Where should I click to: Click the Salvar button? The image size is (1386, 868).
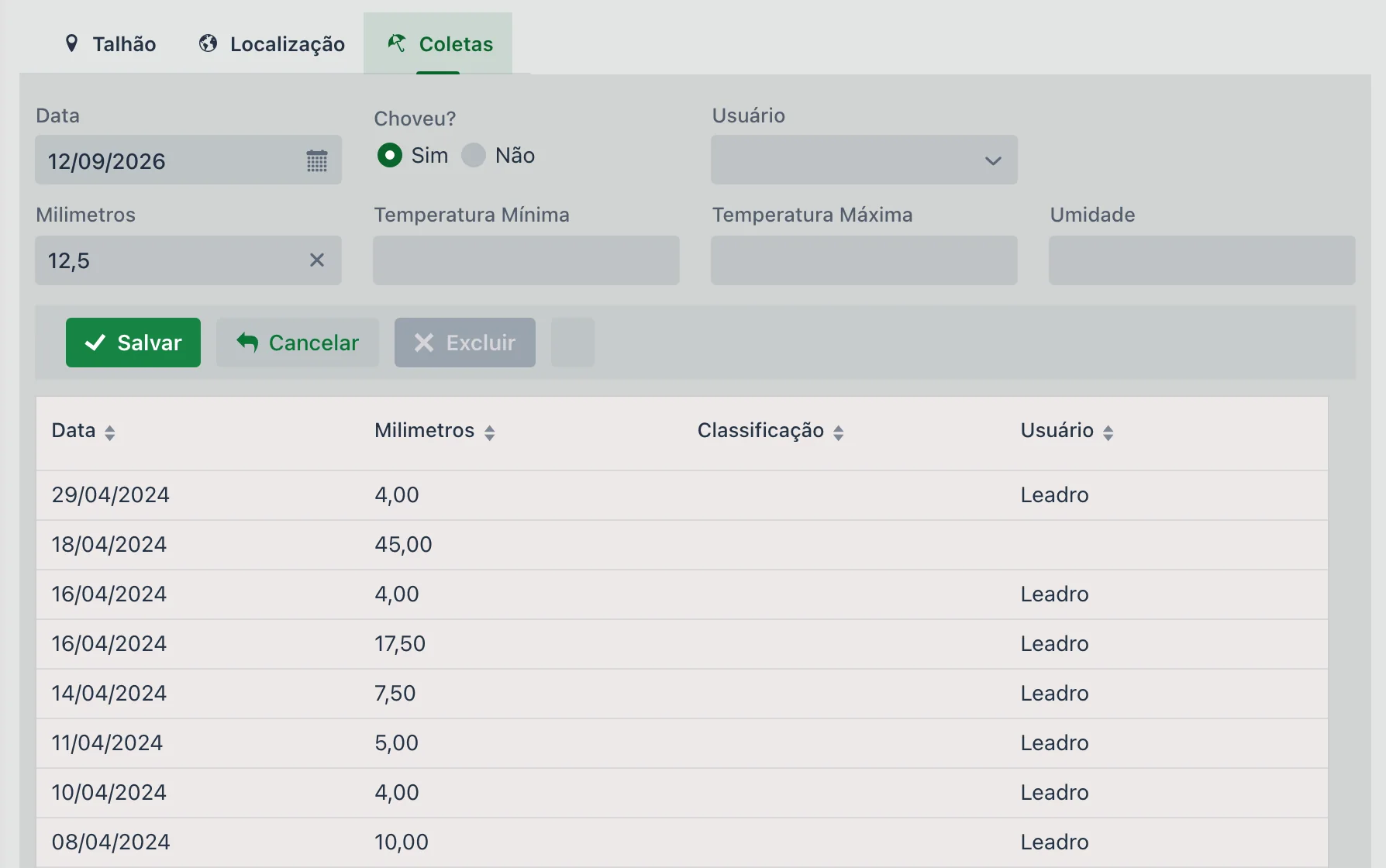tap(133, 343)
